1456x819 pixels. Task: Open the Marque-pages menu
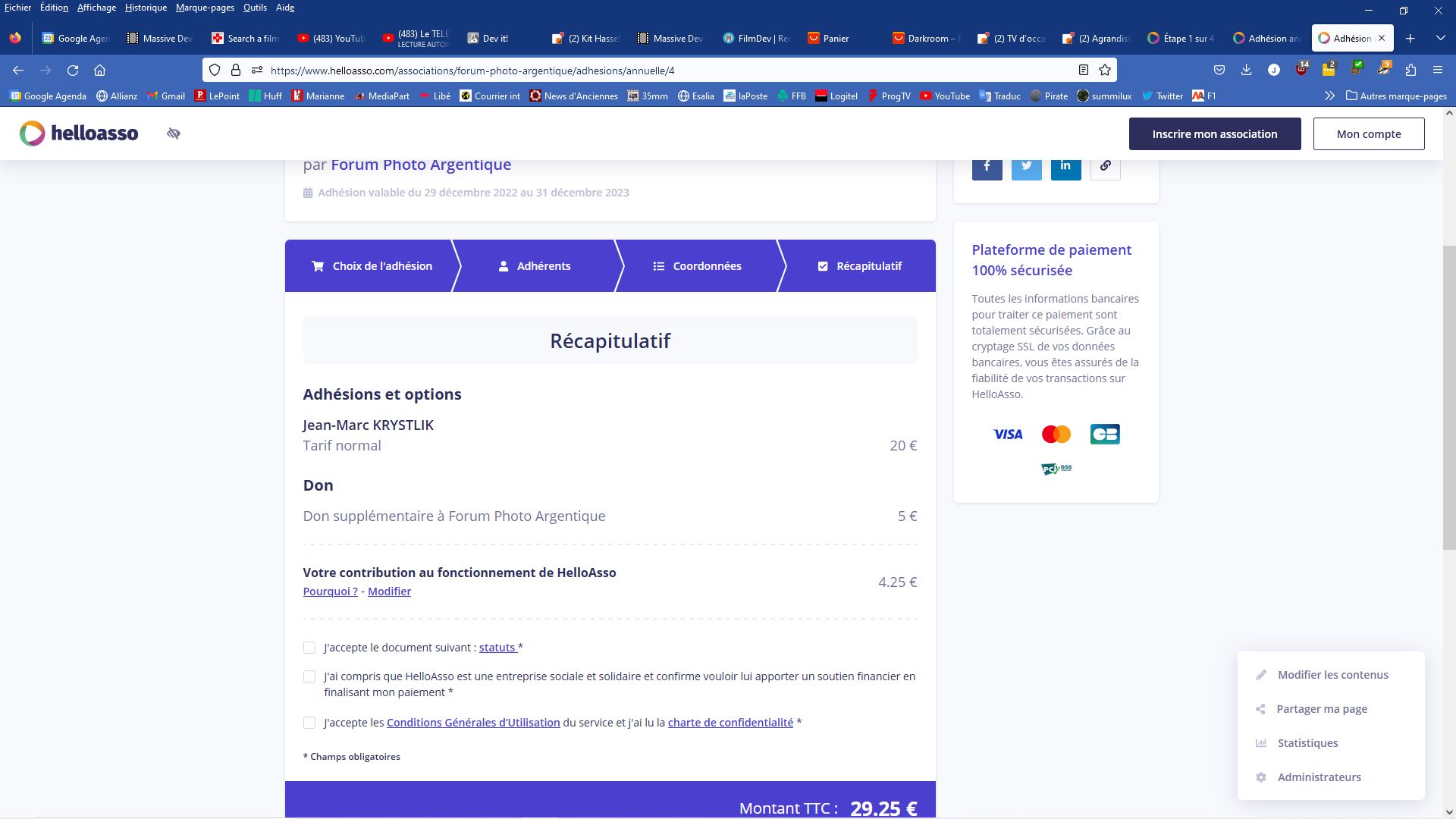tap(205, 8)
